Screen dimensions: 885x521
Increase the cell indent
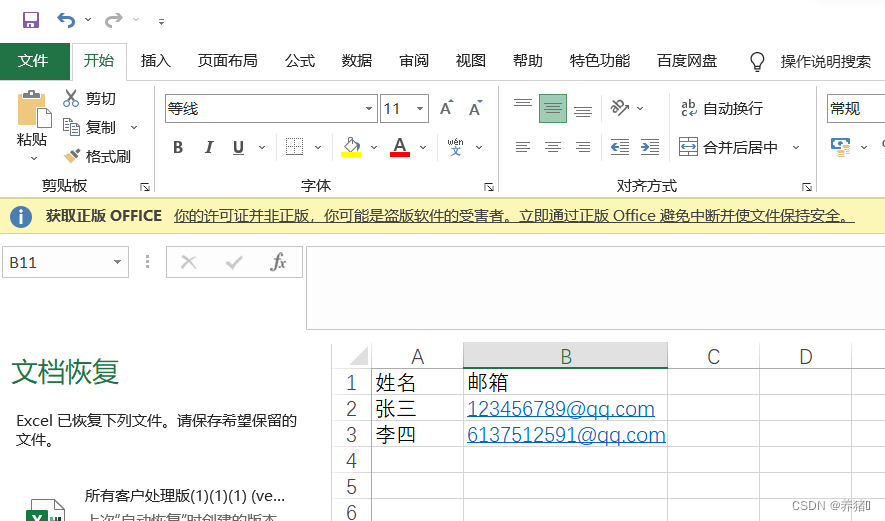tap(650, 147)
